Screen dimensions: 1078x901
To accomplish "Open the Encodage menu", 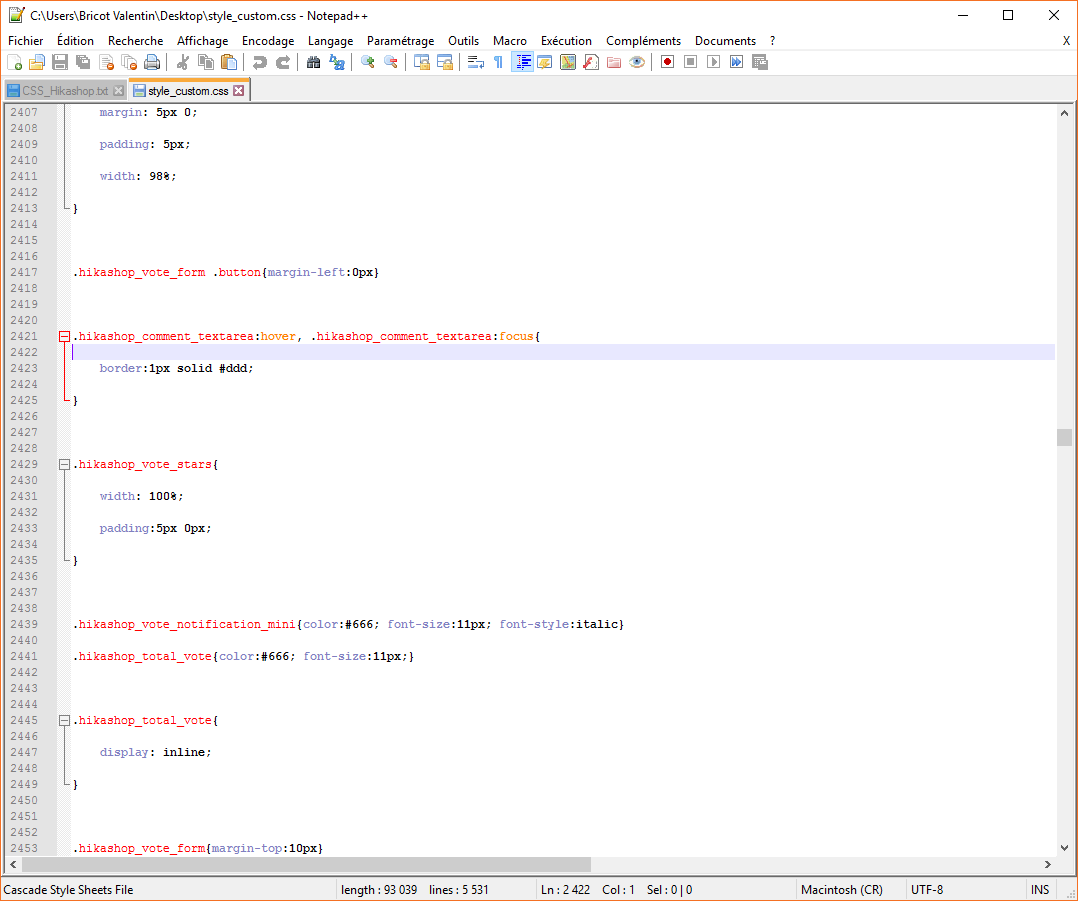I will (x=267, y=41).
